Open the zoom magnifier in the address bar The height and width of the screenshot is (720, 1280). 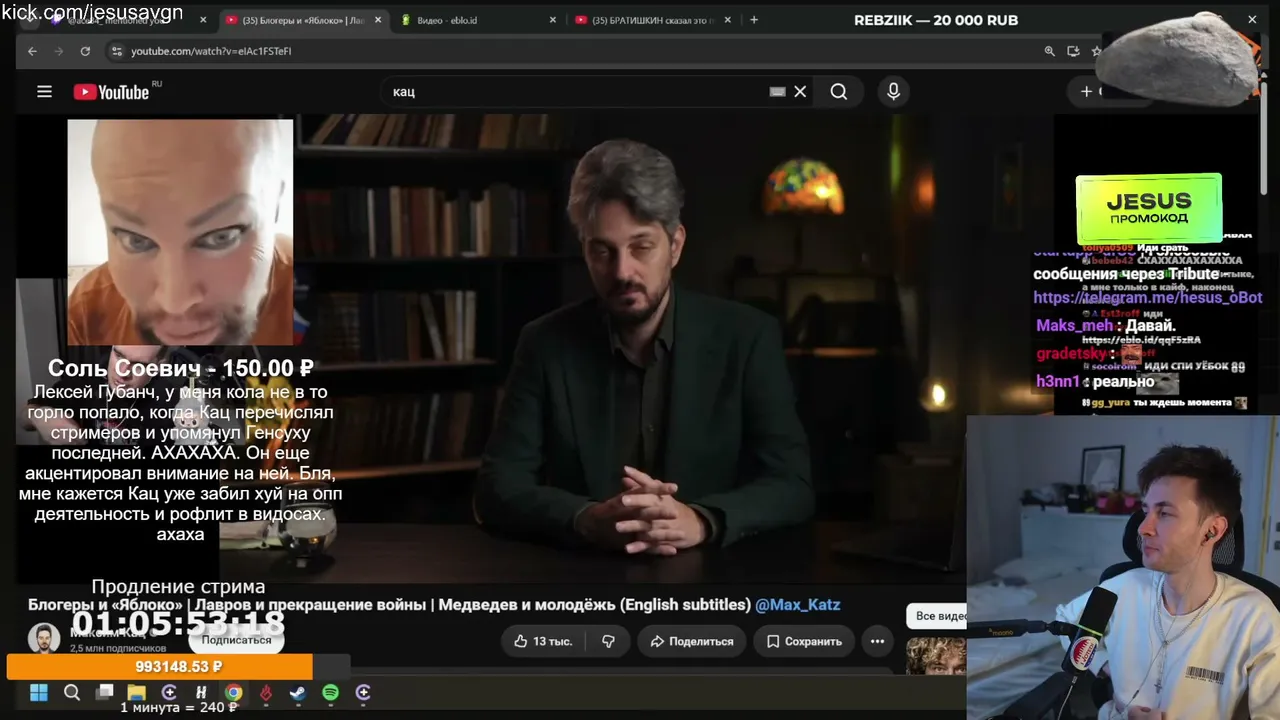click(x=1049, y=51)
